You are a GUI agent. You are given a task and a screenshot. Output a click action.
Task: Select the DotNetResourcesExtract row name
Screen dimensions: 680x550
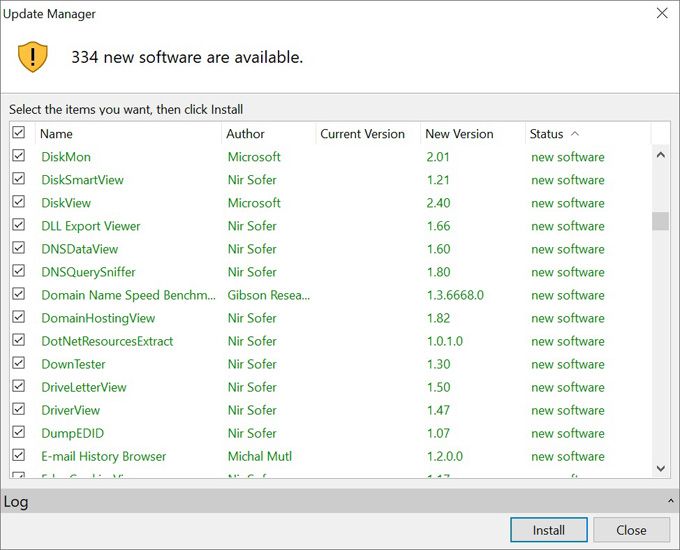point(107,341)
